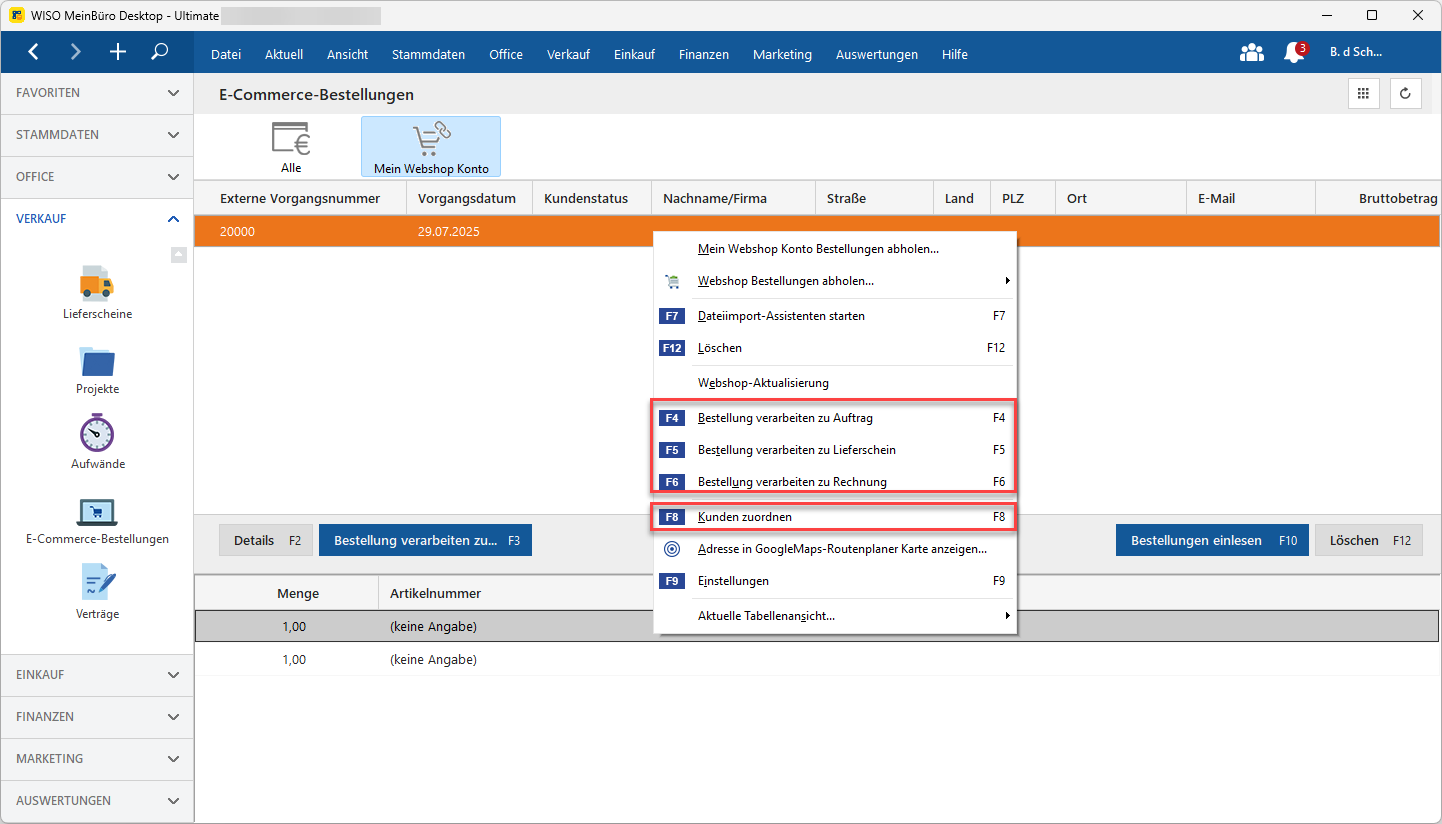Expand the STAMMDATEN sidebar section
The height and width of the screenshot is (824, 1442).
[x=97, y=135]
